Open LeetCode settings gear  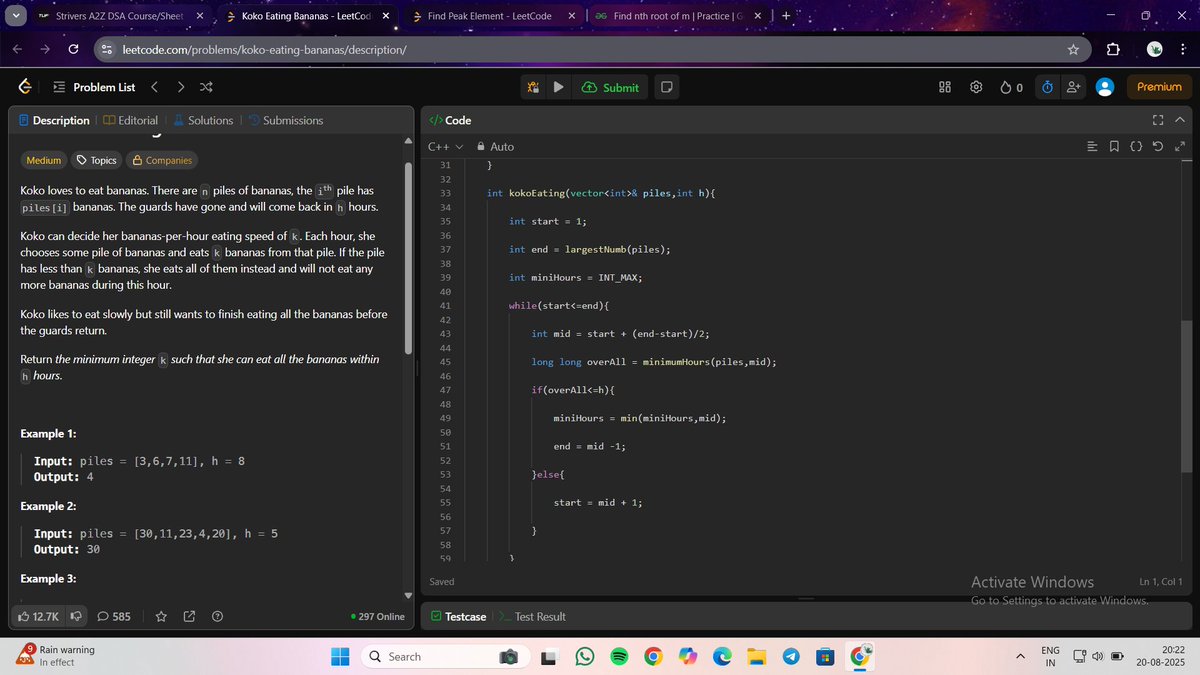(x=976, y=87)
